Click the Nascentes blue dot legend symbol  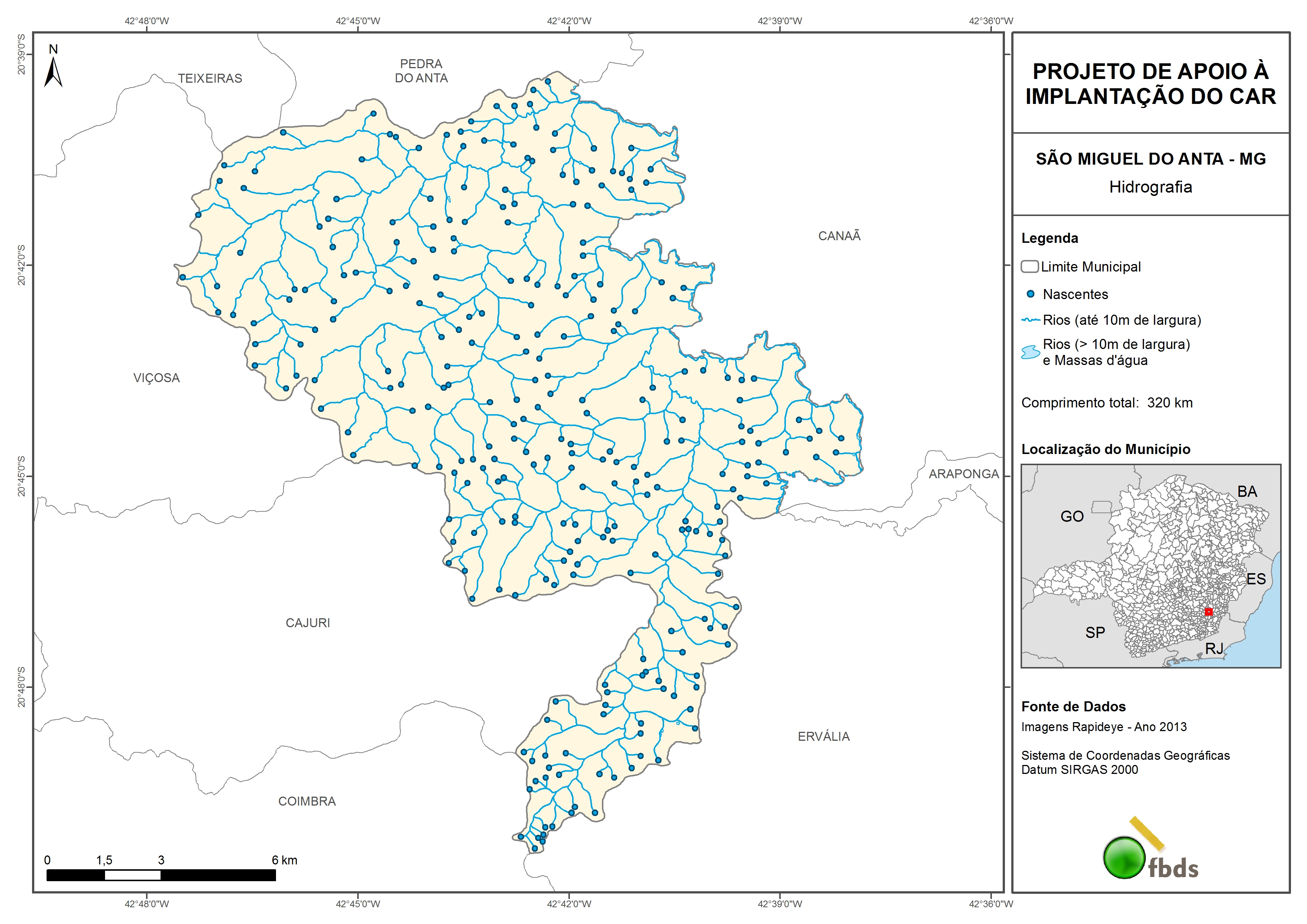tap(1030, 294)
